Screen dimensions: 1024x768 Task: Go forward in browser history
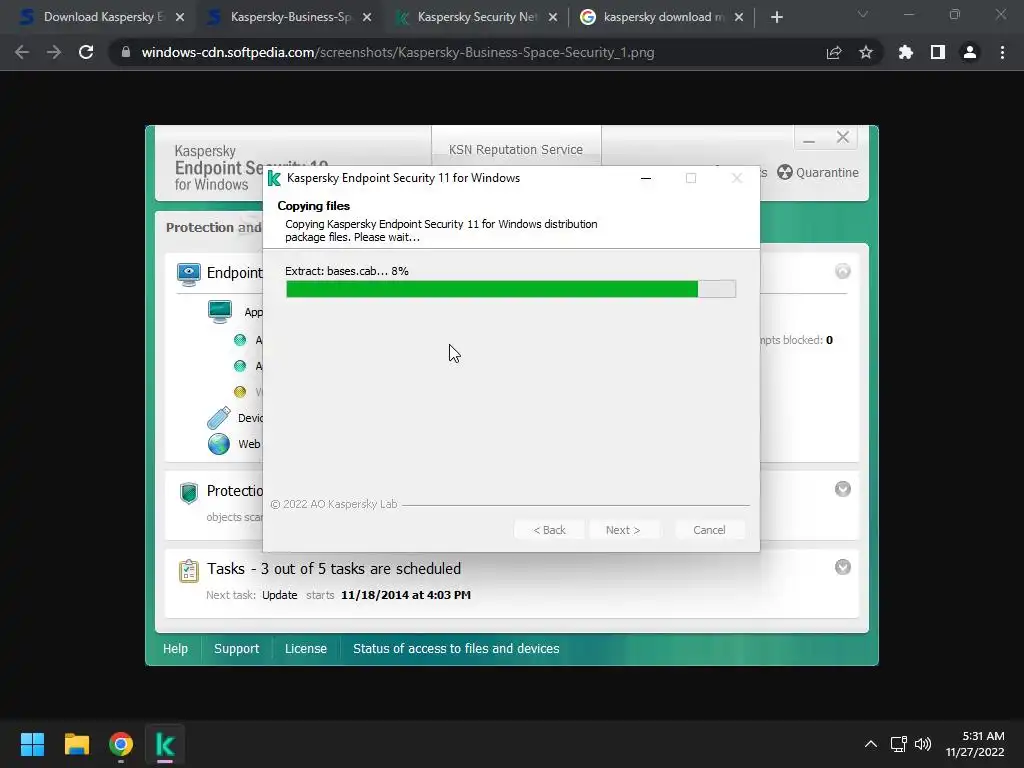click(x=54, y=52)
